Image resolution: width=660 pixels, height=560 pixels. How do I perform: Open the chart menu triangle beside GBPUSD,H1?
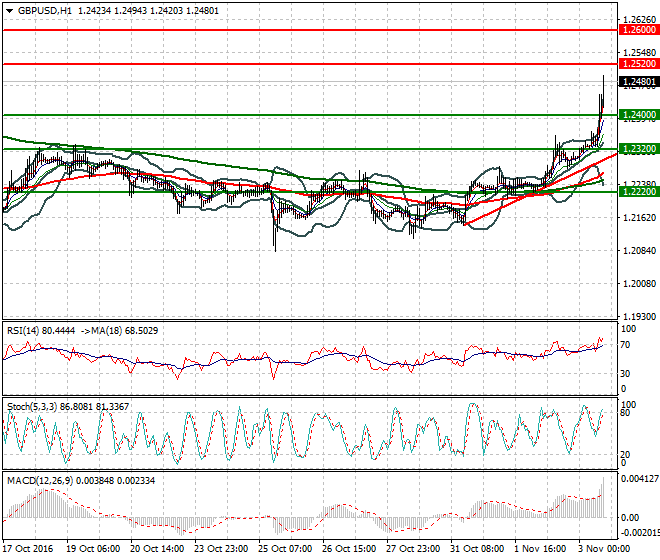pos(9,11)
